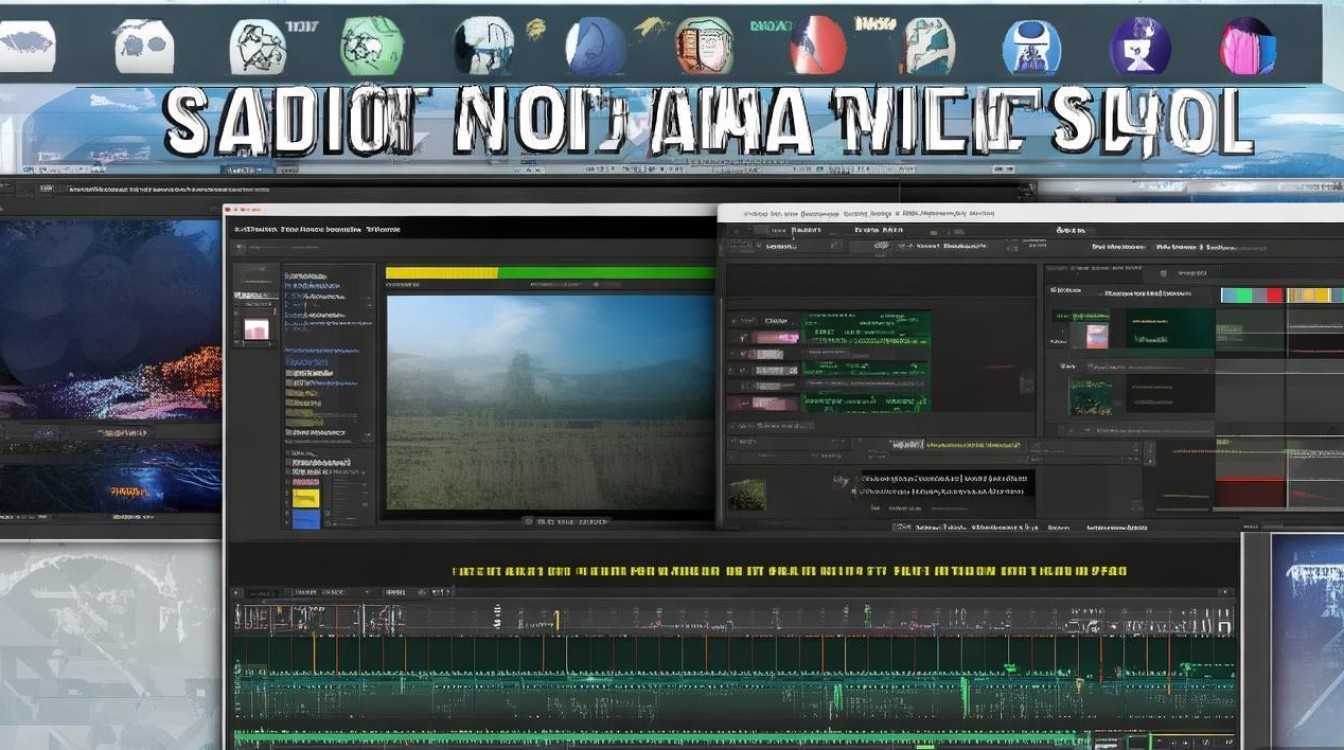The height and width of the screenshot is (750, 1344).
Task: Select the pink thumbnail in left sidebar panel
Action: (x=257, y=329)
